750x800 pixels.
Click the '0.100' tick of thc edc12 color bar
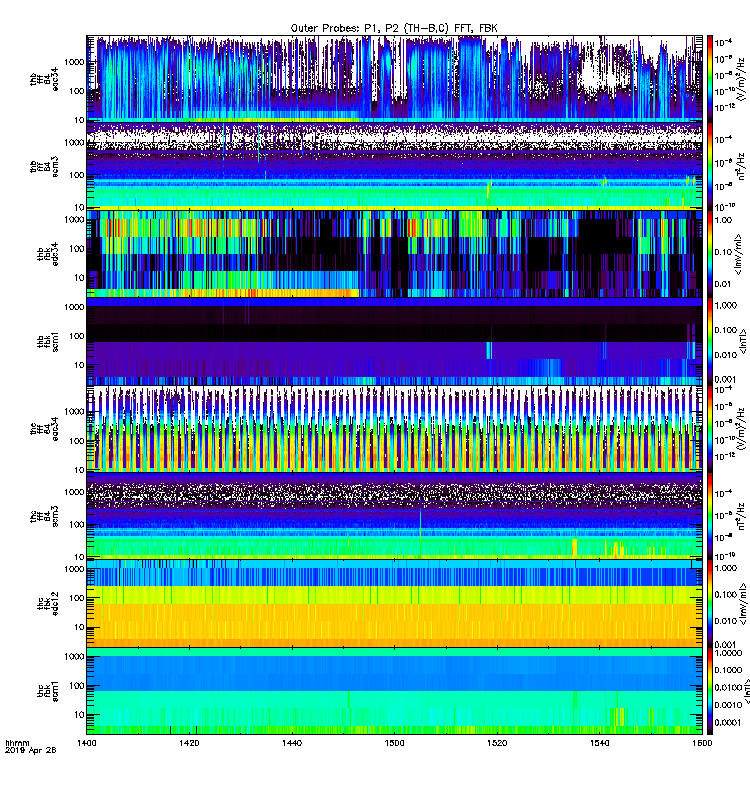pos(726,594)
